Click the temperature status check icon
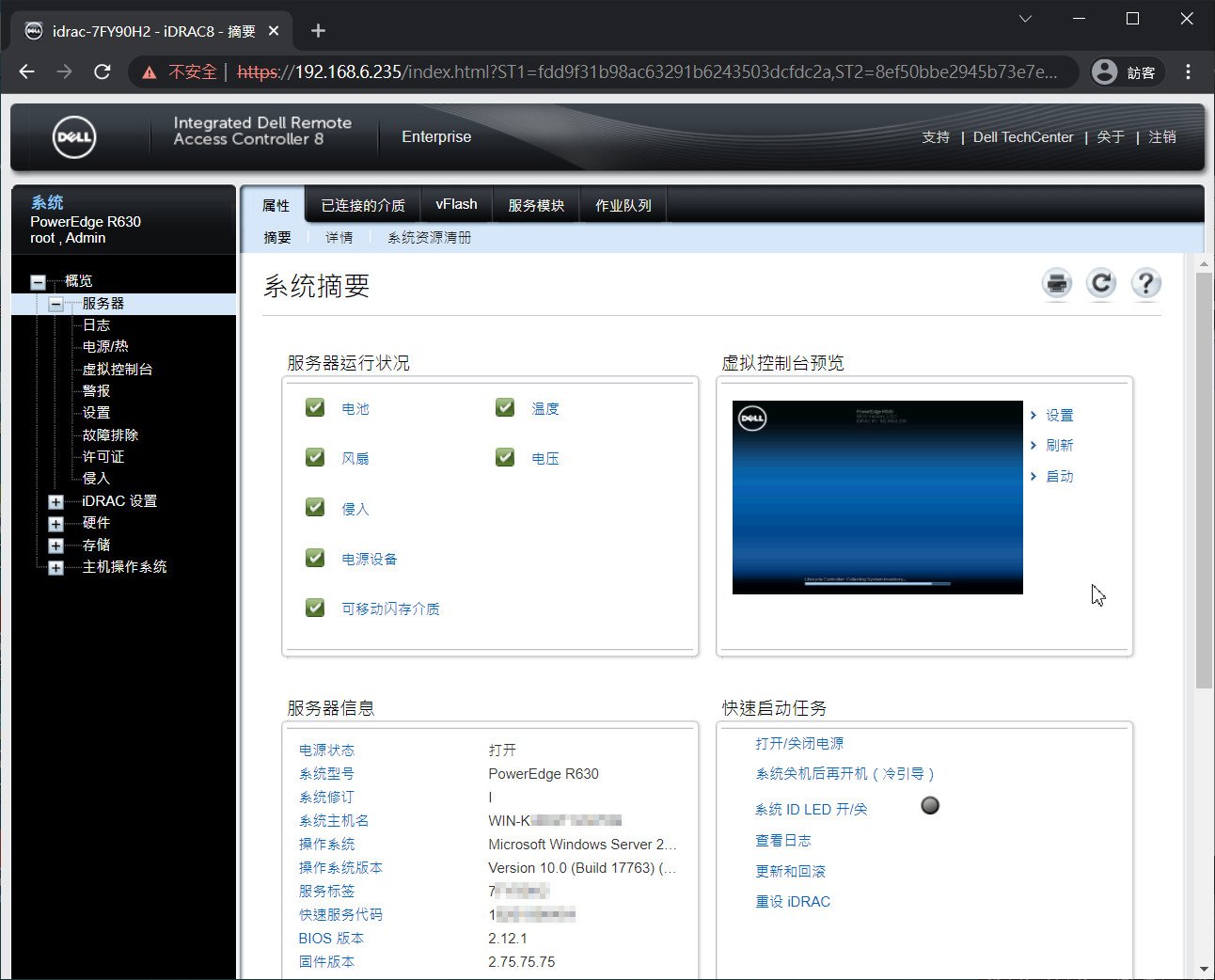 (505, 407)
